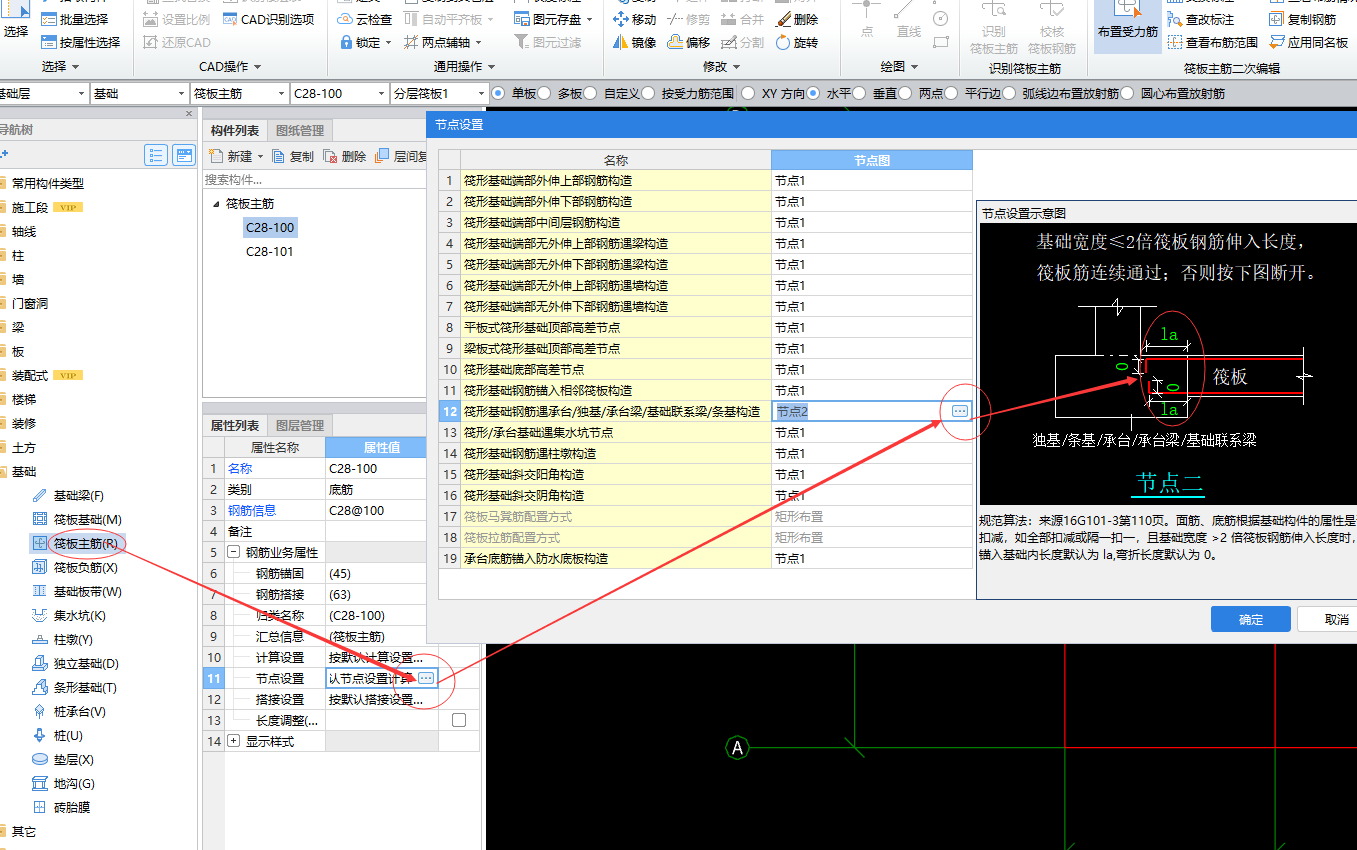
Task: Select the 垂直 radio option
Action: pyautogui.click(x=860, y=93)
